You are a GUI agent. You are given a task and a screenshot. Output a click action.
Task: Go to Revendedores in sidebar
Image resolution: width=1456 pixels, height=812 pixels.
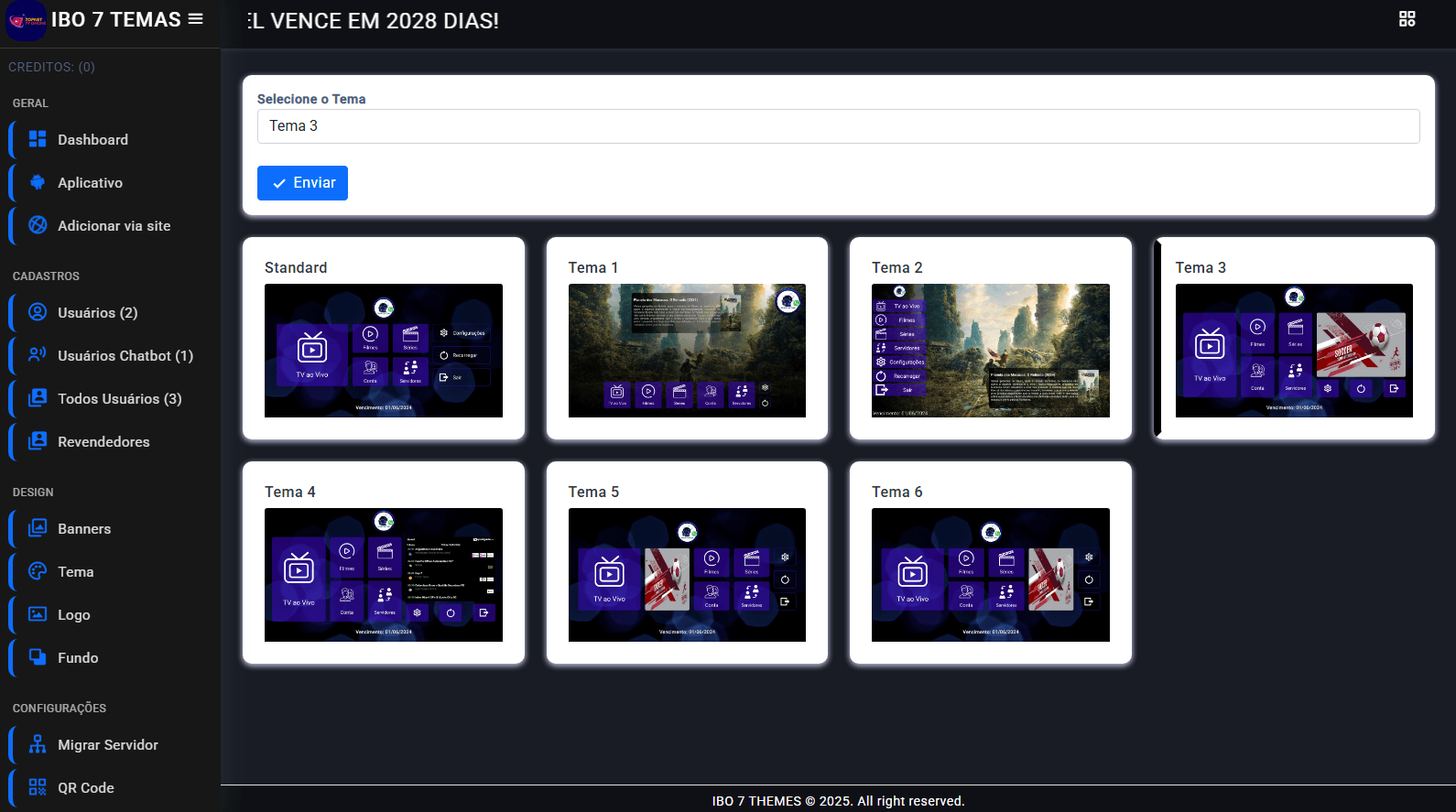103,442
